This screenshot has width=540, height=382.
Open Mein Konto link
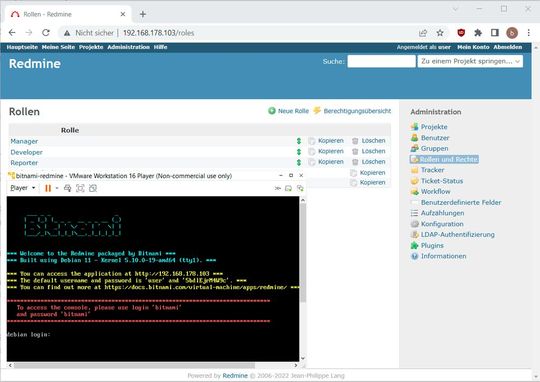pyautogui.click(x=473, y=47)
